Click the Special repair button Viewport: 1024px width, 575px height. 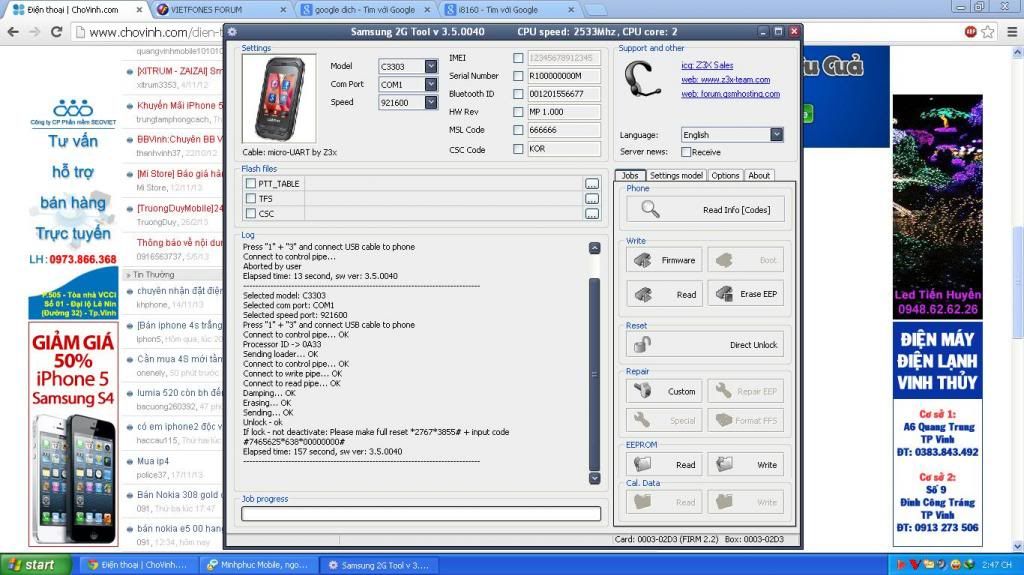pos(664,420)
